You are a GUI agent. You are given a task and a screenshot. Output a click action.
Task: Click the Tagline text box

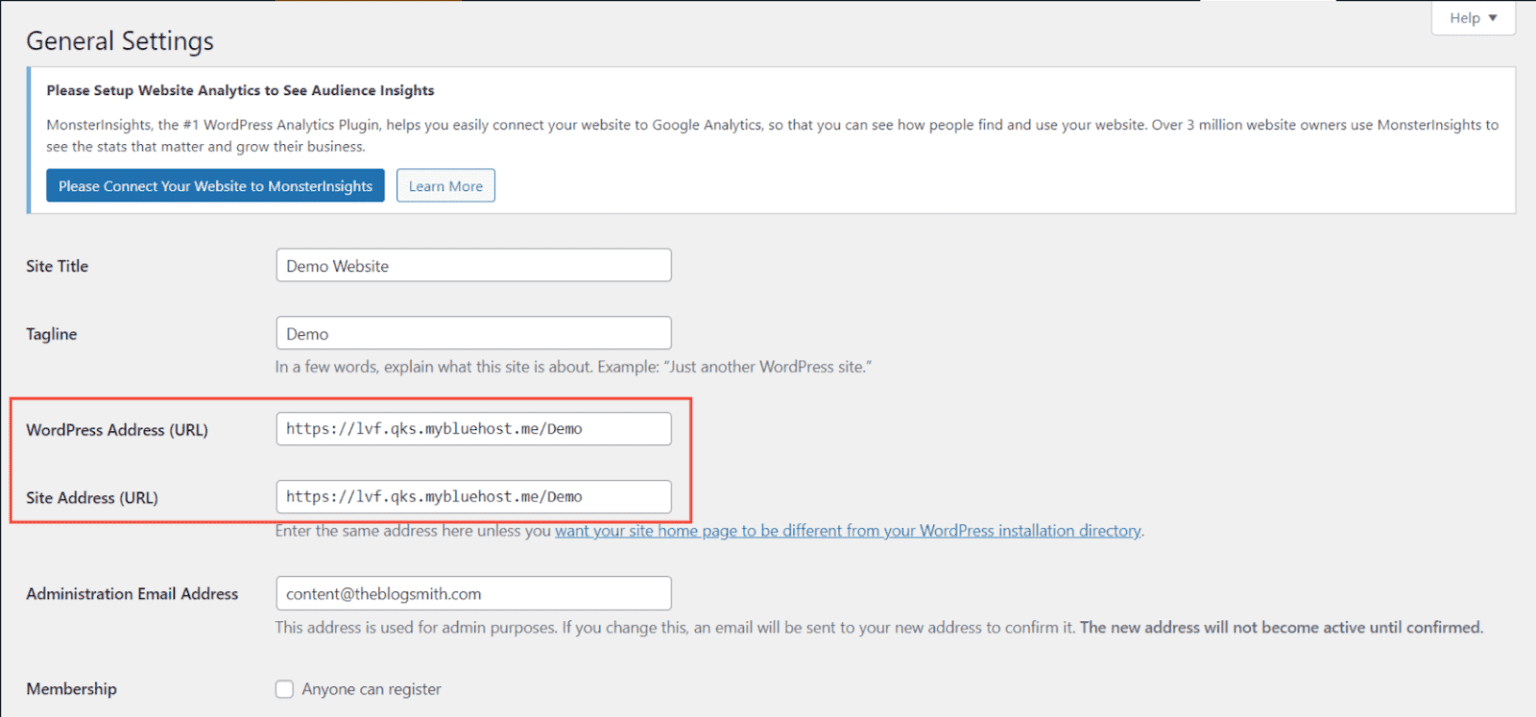tap(473, 333)
